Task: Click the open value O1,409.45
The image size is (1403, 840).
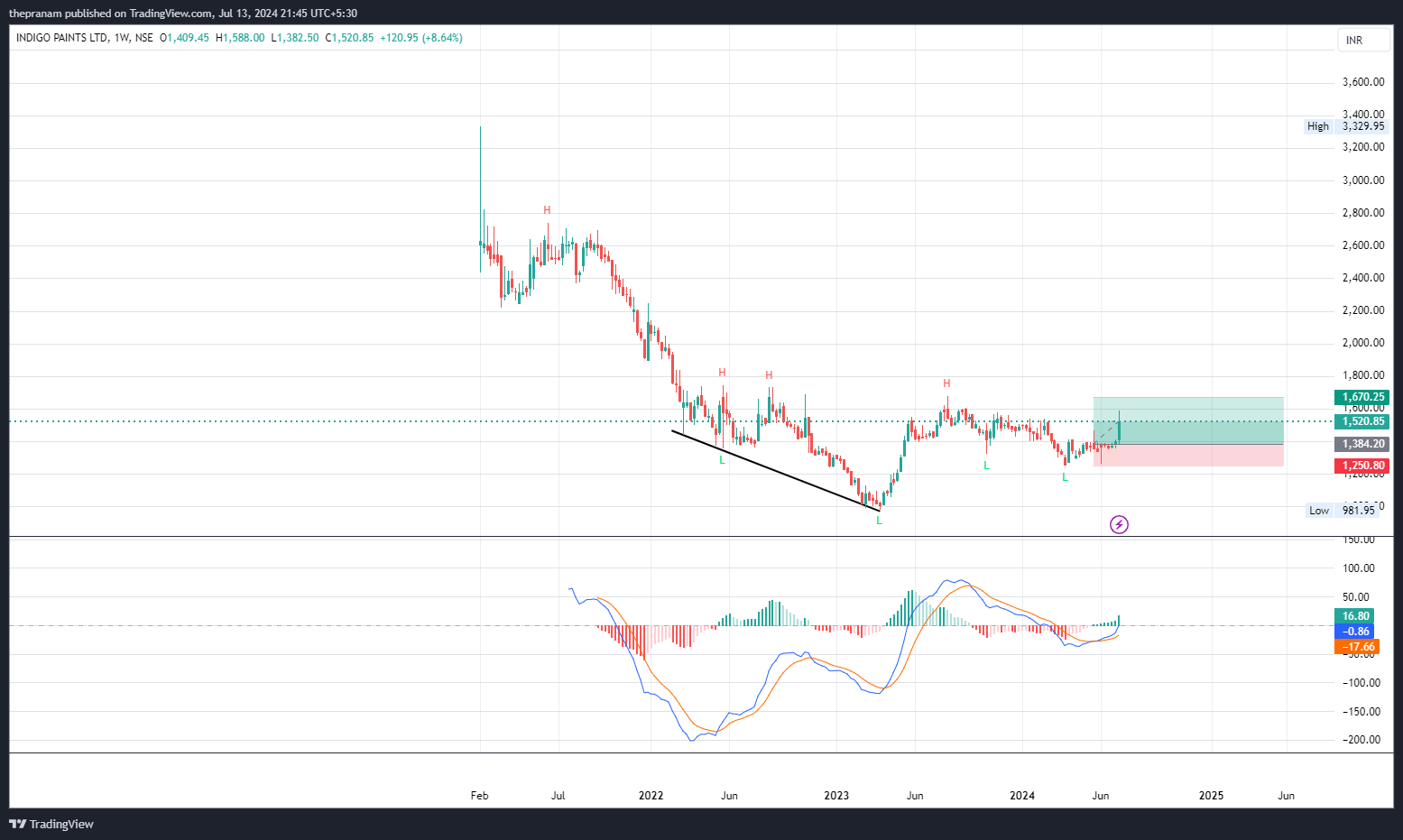Action: (184, 38)
